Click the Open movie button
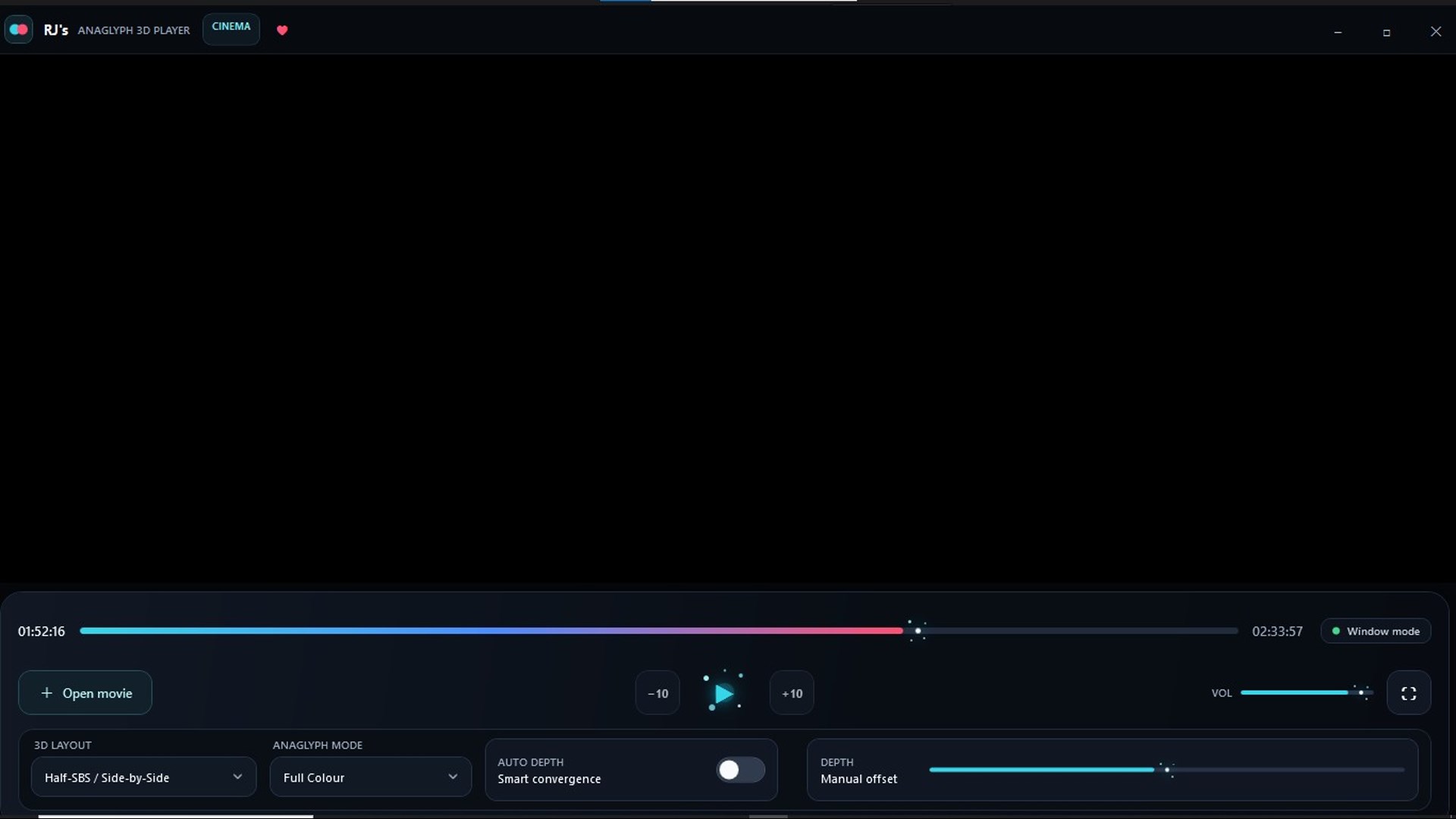 [85, 693]
